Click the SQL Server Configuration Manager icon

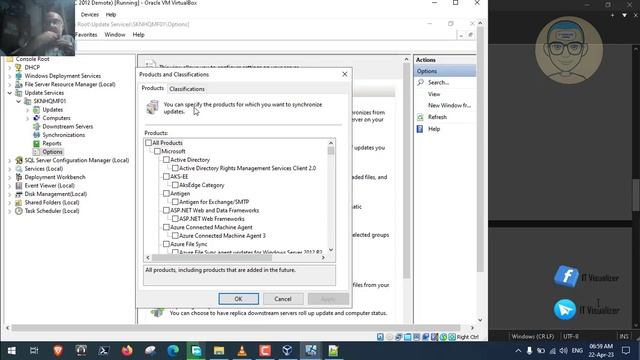coord(18,160)
